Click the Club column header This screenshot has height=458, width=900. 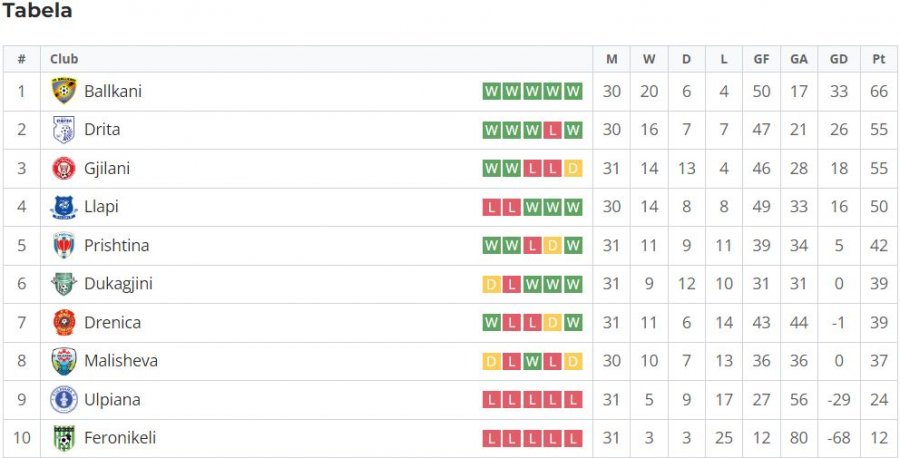click(64, 59)
